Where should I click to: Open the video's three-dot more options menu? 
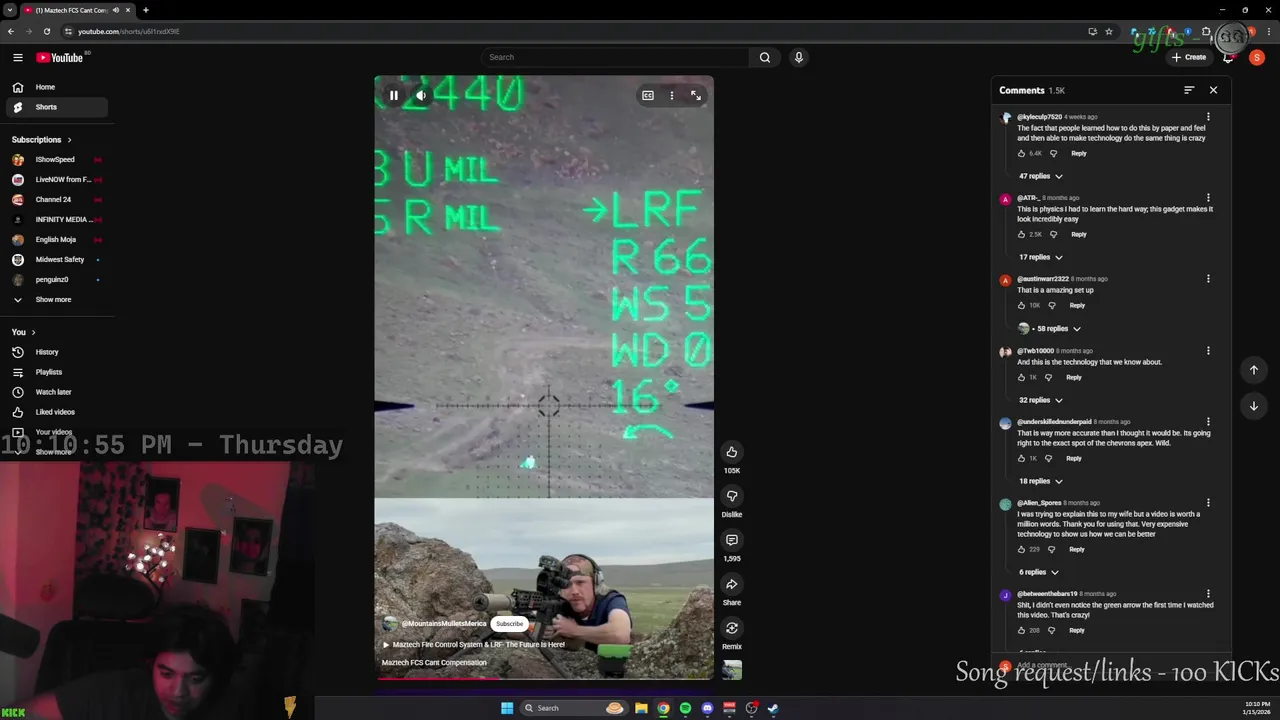[672, 96]
